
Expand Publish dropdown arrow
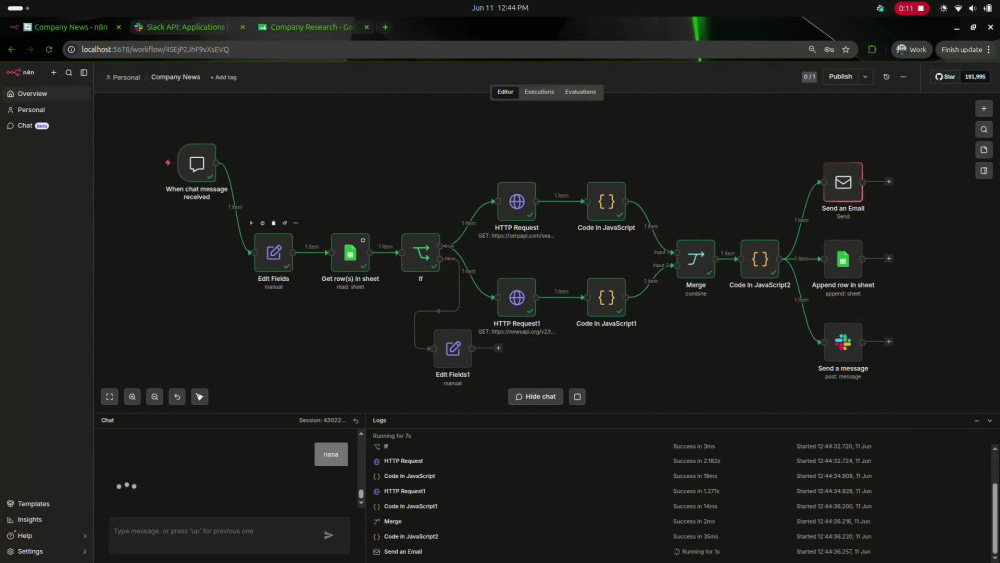tap(865, 77)
